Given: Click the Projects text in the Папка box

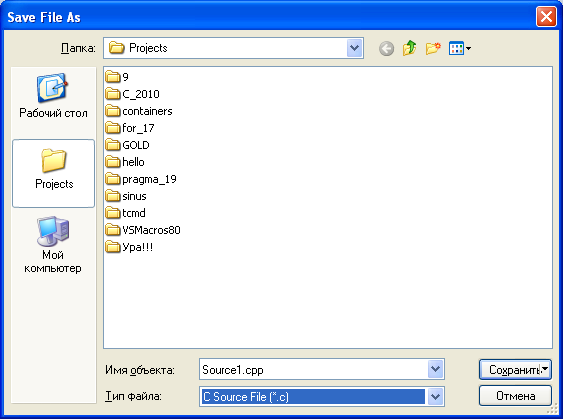Looking at the screenshot, I should (148, 48).
